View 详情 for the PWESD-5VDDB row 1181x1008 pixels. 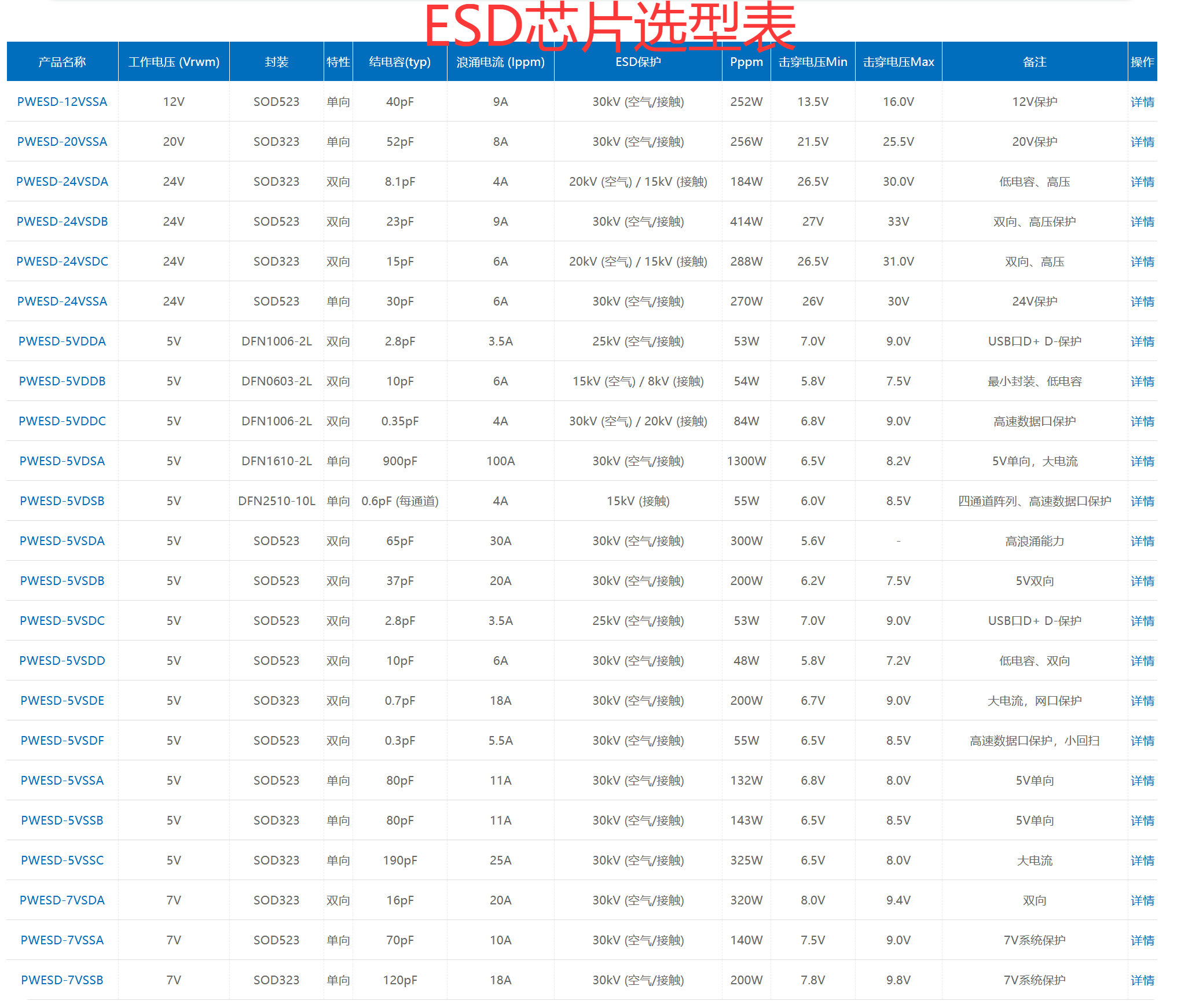(x=1142, y=381)
